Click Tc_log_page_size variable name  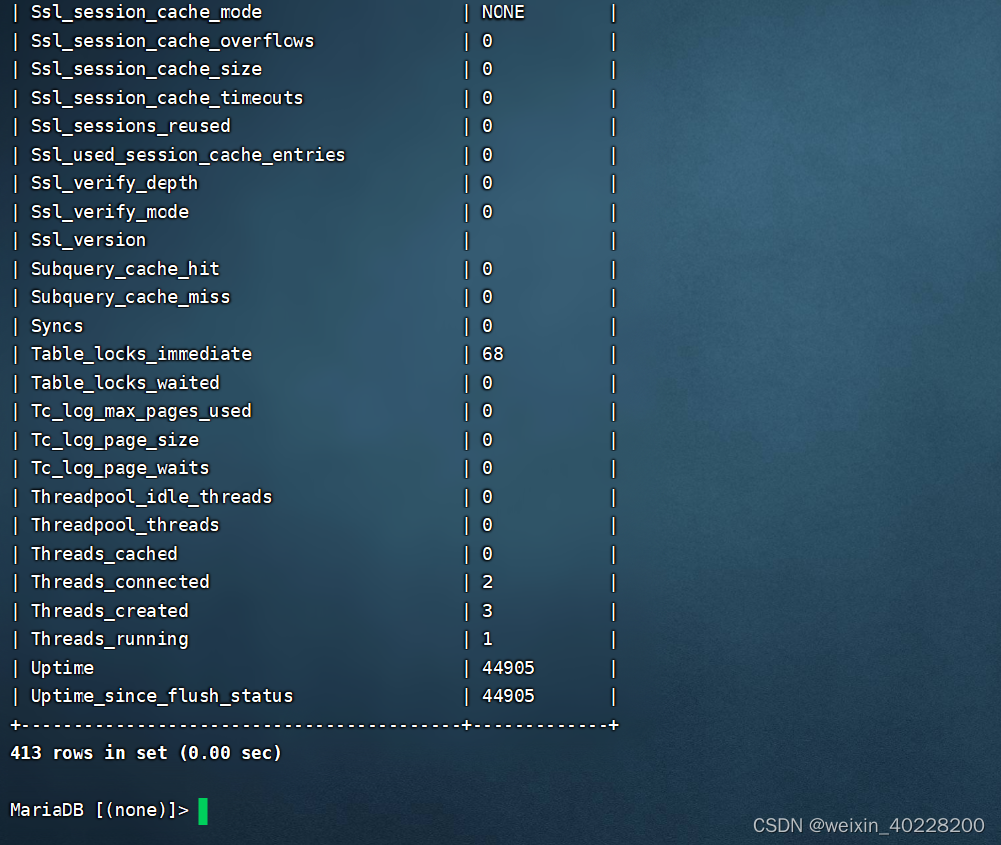[115, 440]
